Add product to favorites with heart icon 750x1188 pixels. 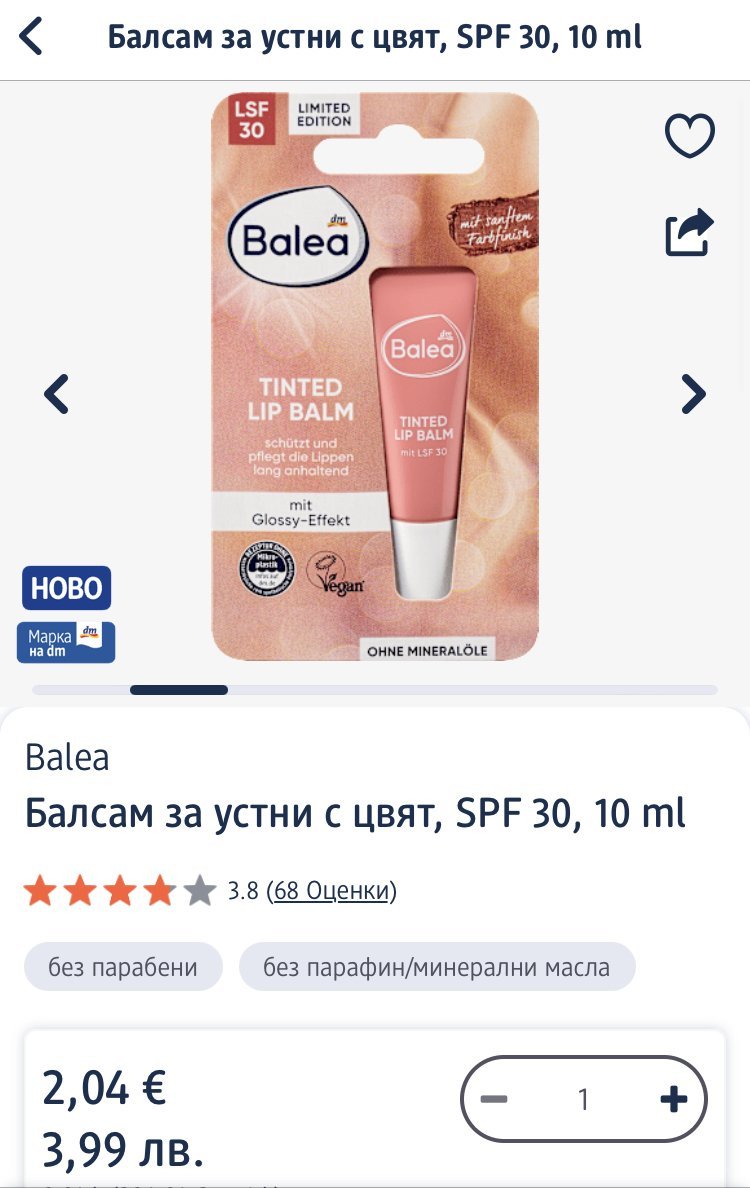pyautogui.click(x=689, y=135)
